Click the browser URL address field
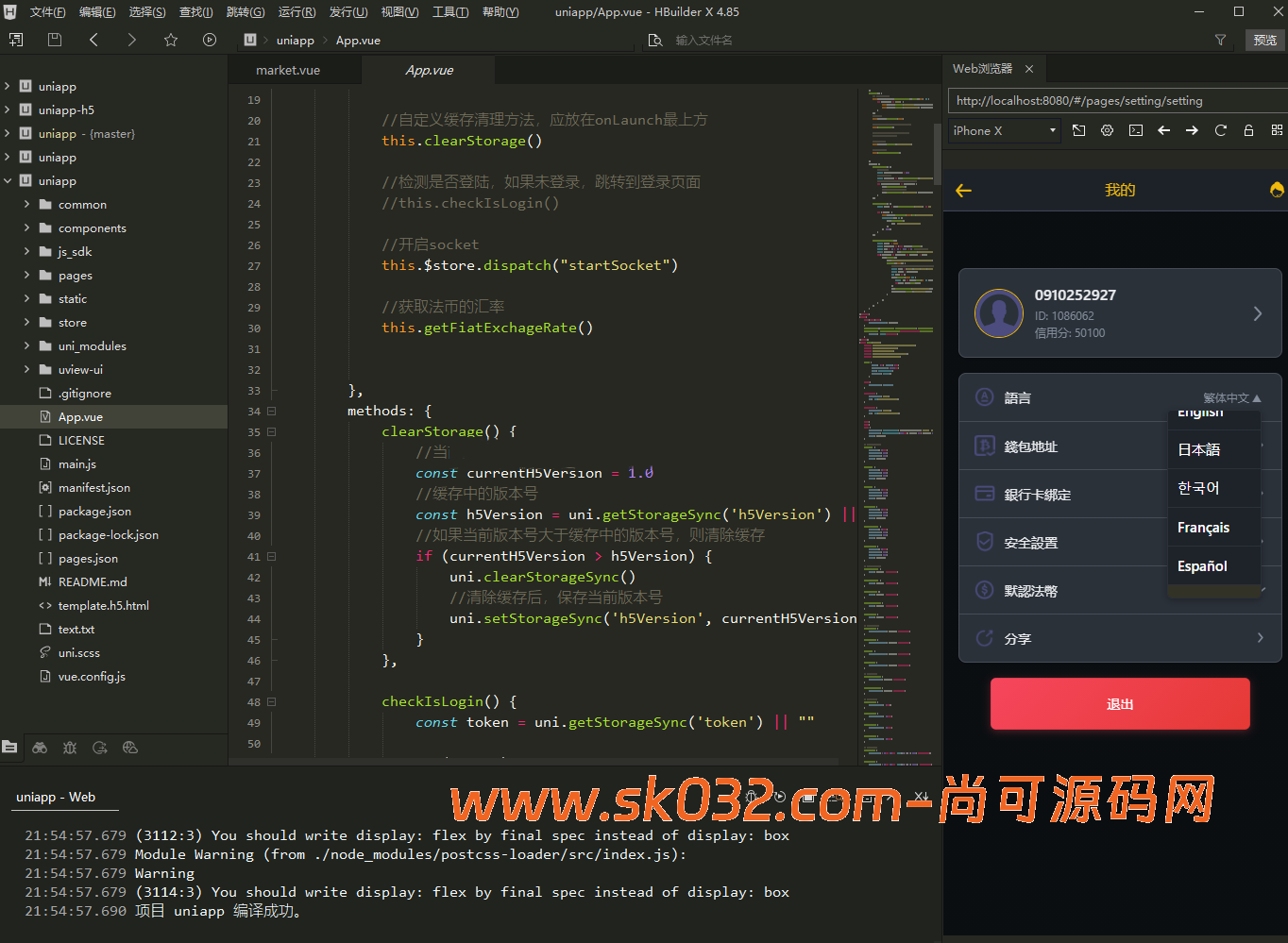This screenshot has height=943, width=1288. pos(1114,101)
